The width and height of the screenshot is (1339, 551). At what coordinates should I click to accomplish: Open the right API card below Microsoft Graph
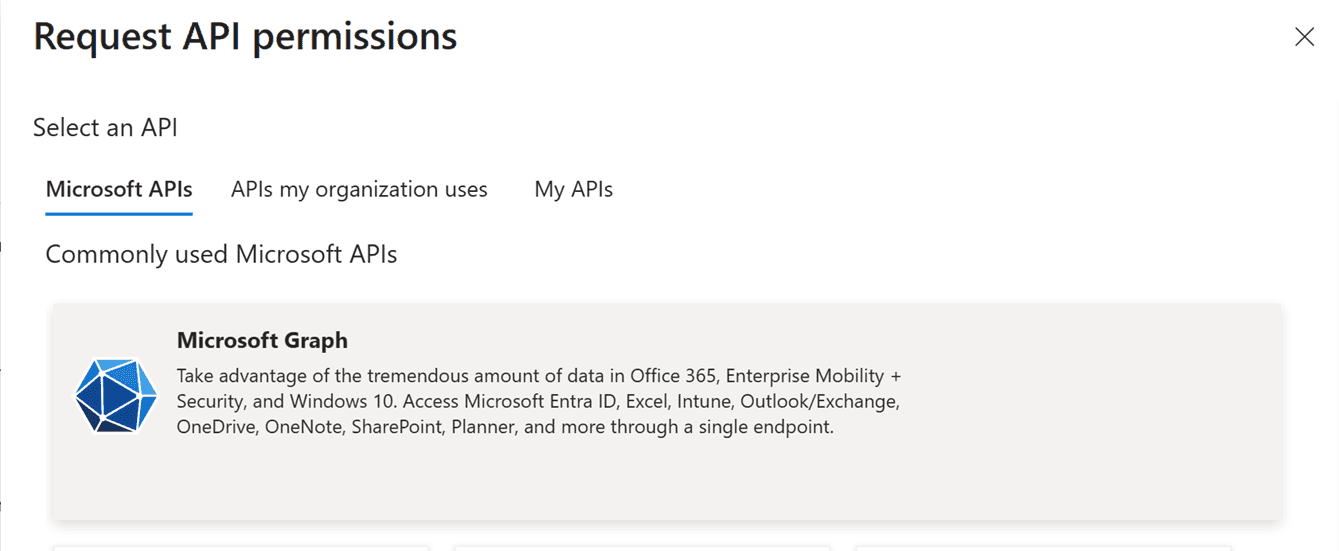pyautogui.click(x=1043, y=548)
